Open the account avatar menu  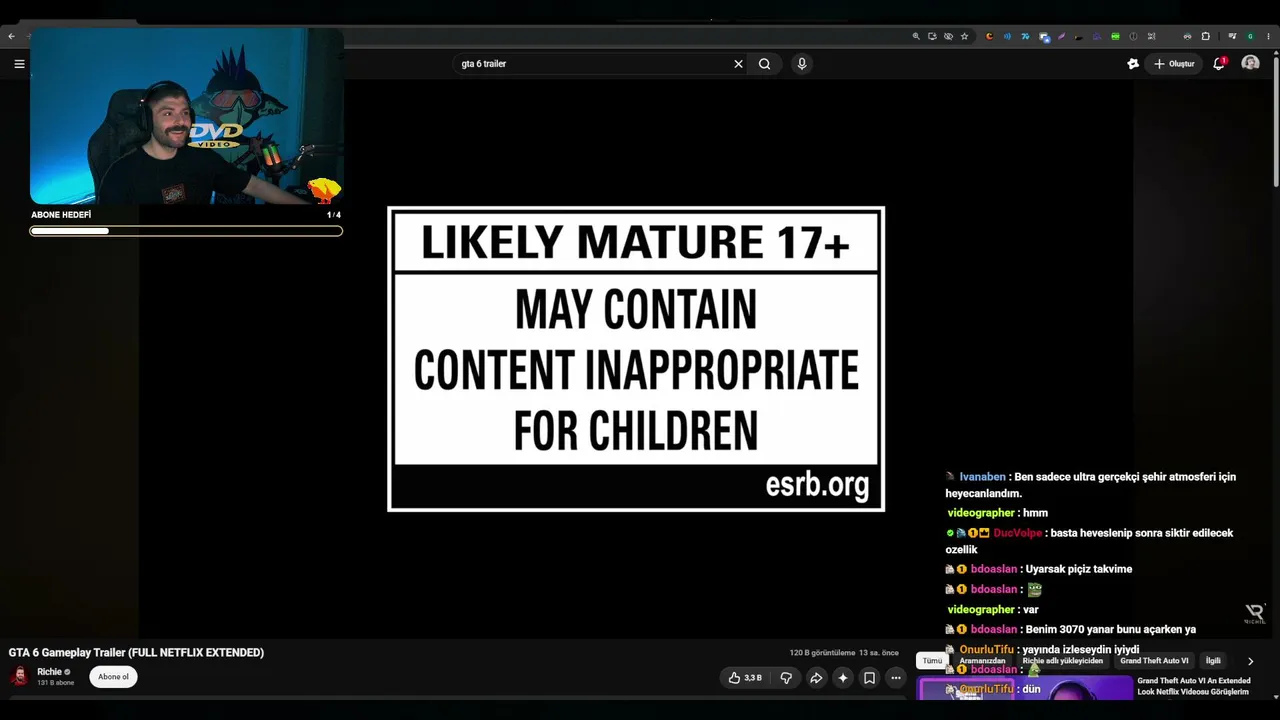click(x=1250, y=63)
